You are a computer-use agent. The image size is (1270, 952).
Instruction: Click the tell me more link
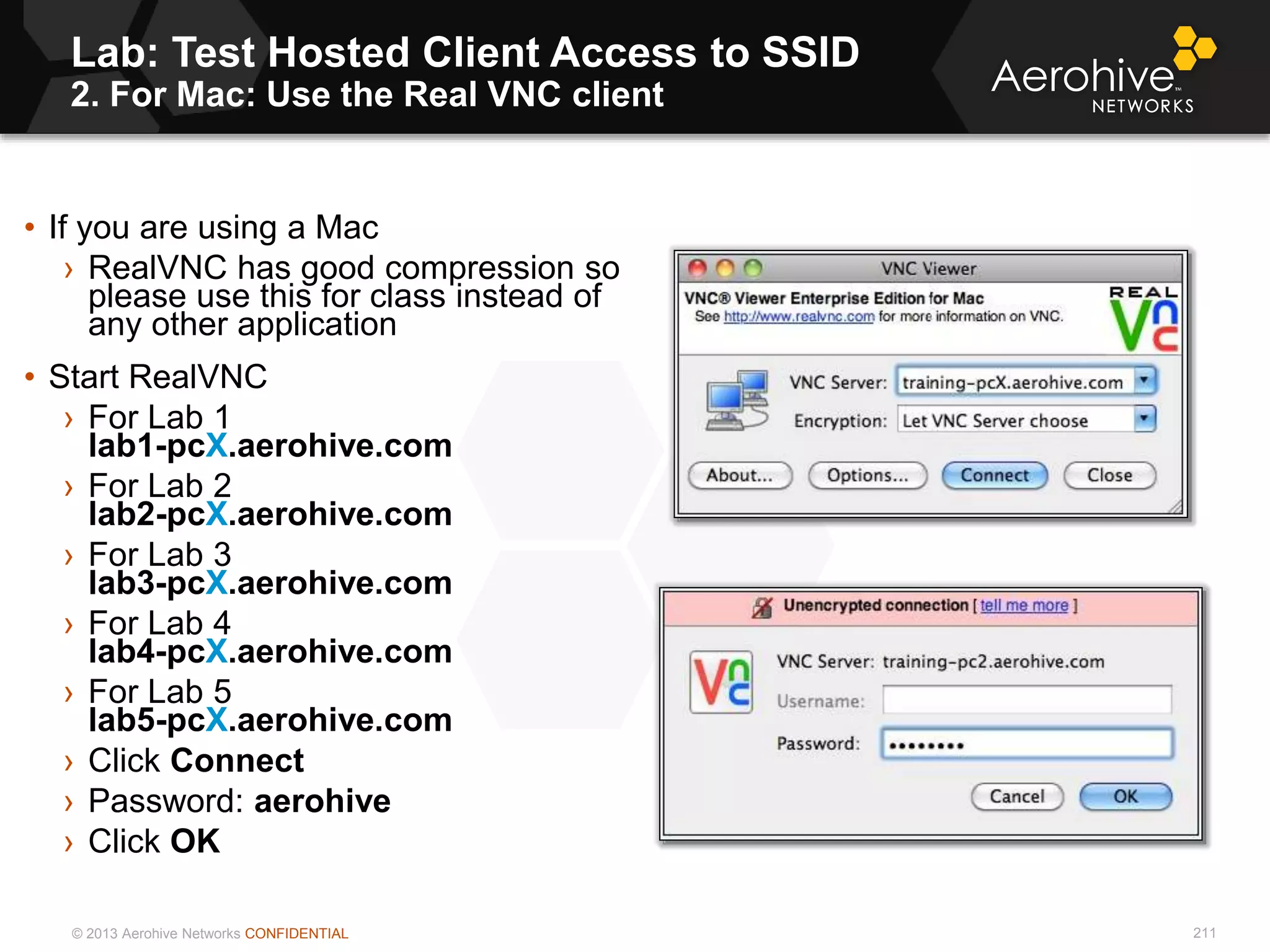[x=1024, y=605]
